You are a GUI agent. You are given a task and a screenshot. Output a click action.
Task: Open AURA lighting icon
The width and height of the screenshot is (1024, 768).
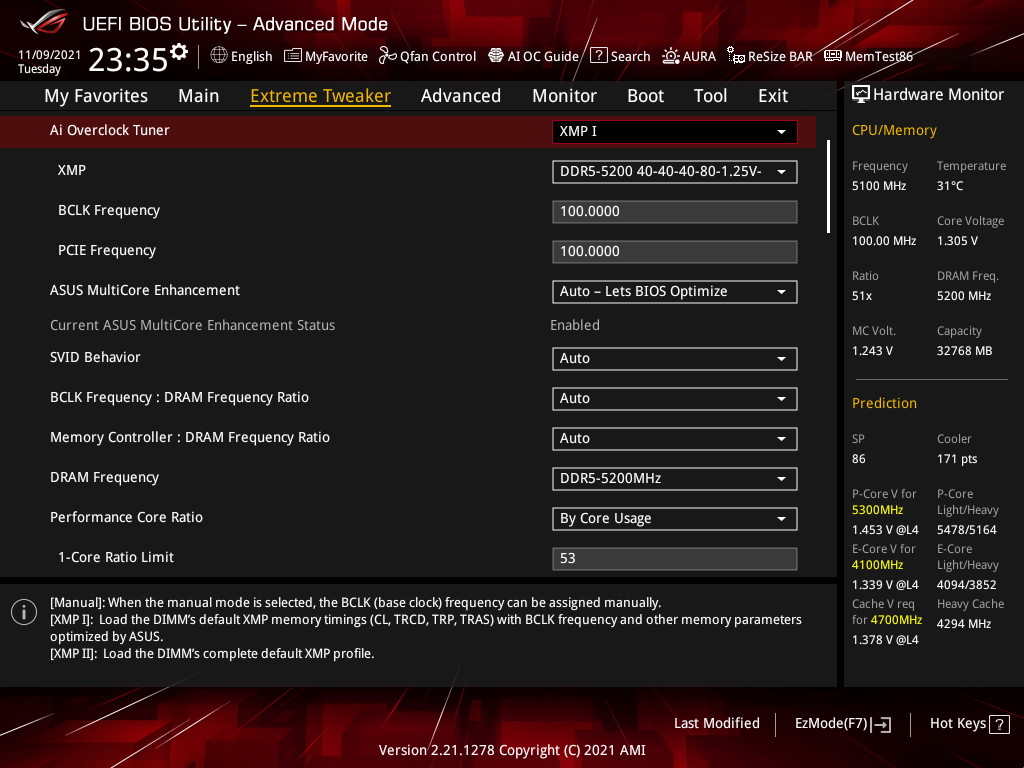671,56
